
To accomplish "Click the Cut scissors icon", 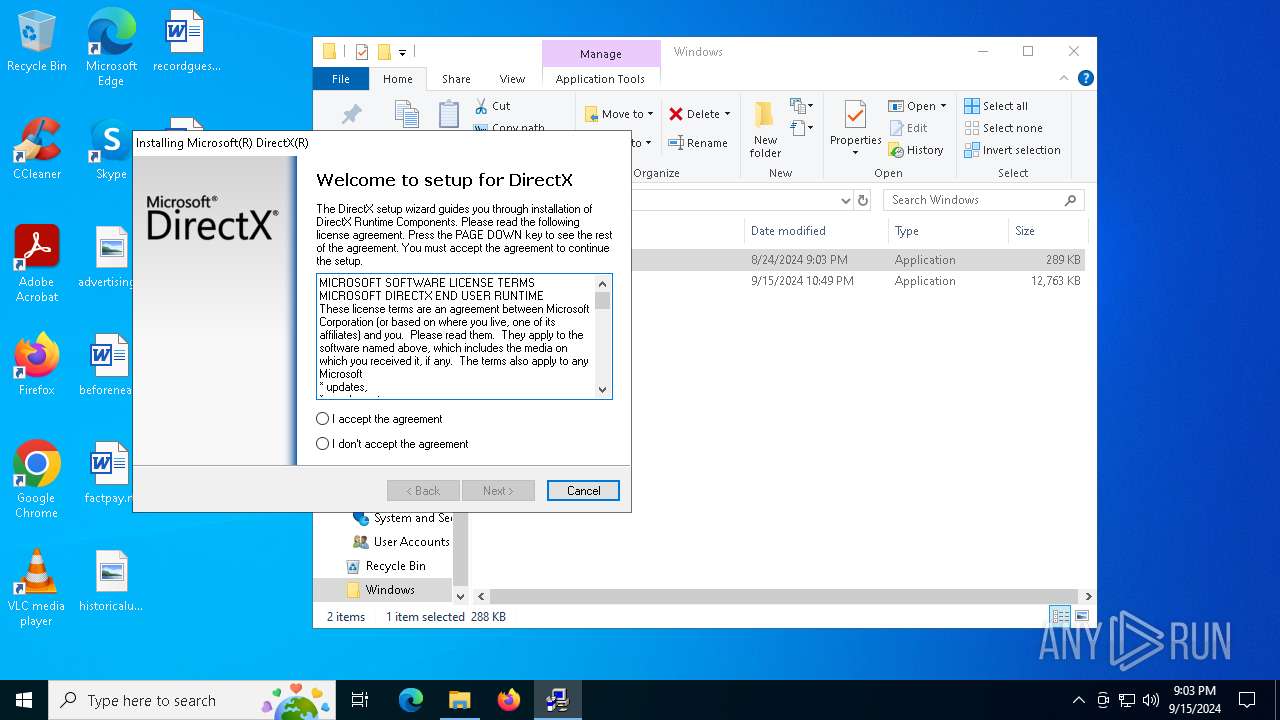I will [x=481, y=106].
